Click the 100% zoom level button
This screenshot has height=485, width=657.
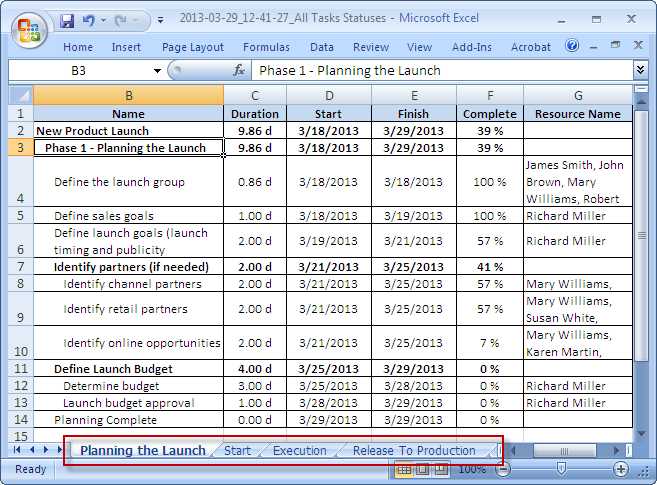click(x=472, y=469)
